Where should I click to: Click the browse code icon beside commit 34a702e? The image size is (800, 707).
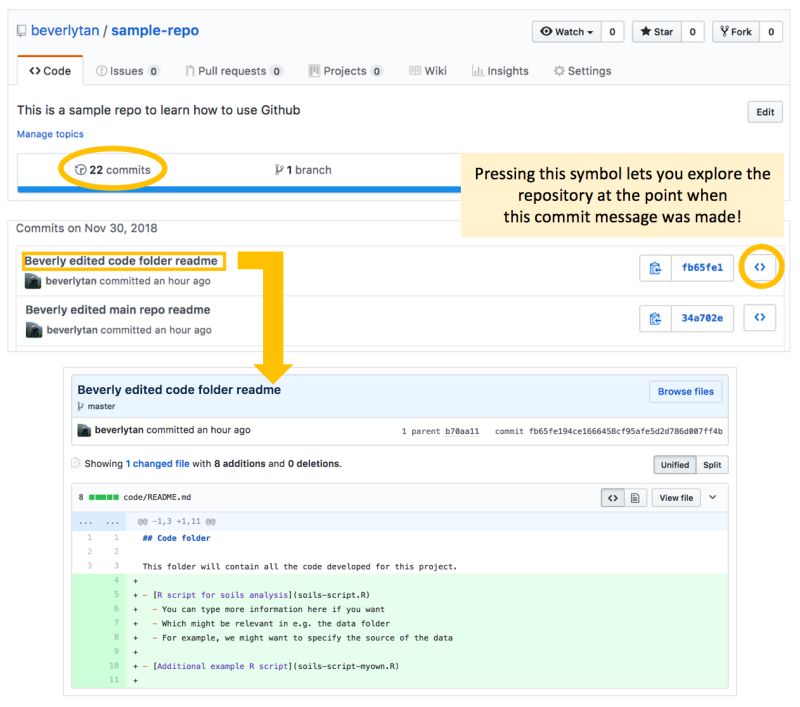pyautogui.click(x=759, y=317)
